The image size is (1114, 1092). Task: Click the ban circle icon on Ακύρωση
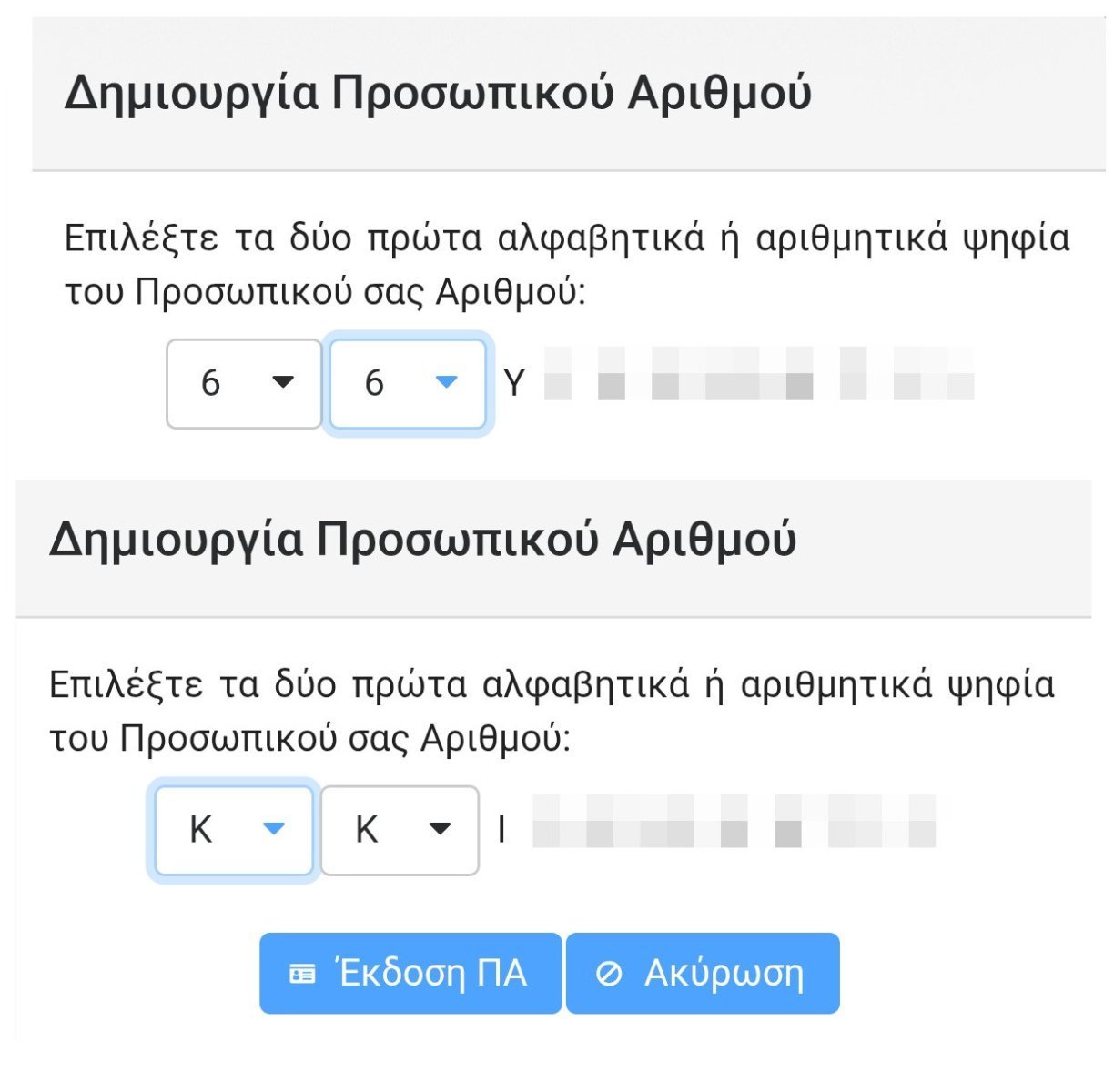pos(608,974)
